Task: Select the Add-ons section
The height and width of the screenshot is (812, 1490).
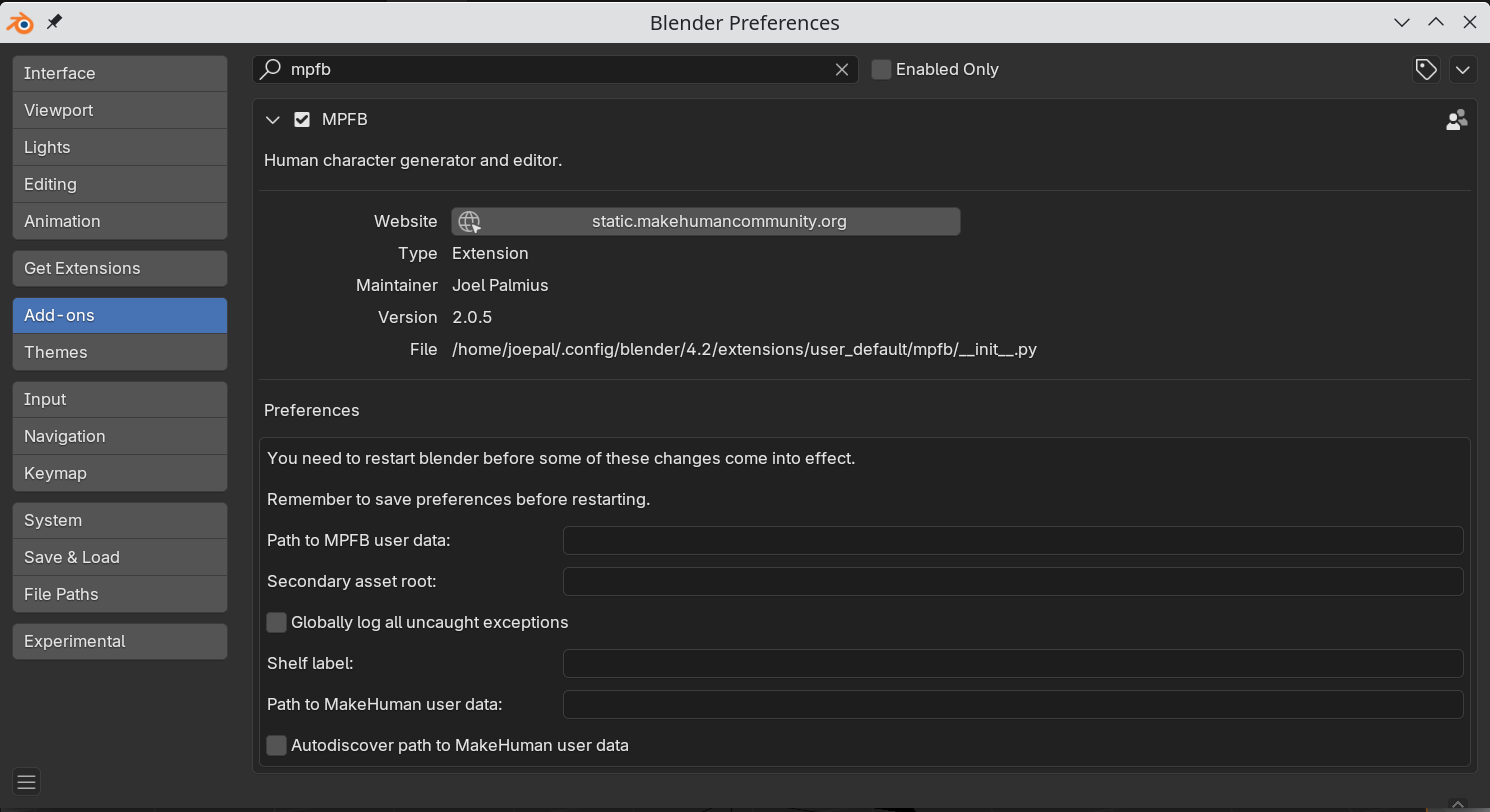Action: tap(120, 315)
